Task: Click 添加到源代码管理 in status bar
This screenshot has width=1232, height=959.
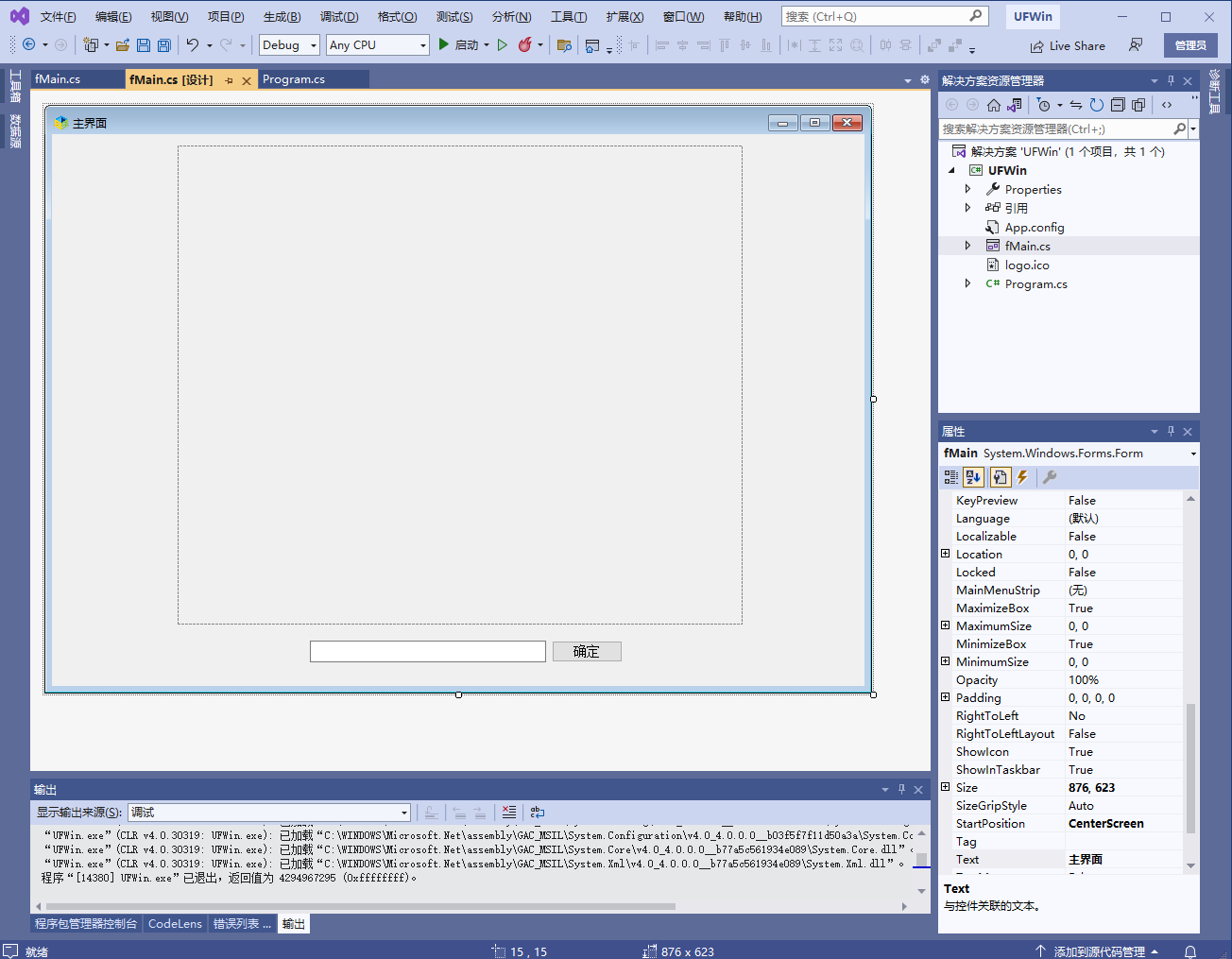Action: click(1099, 950)
